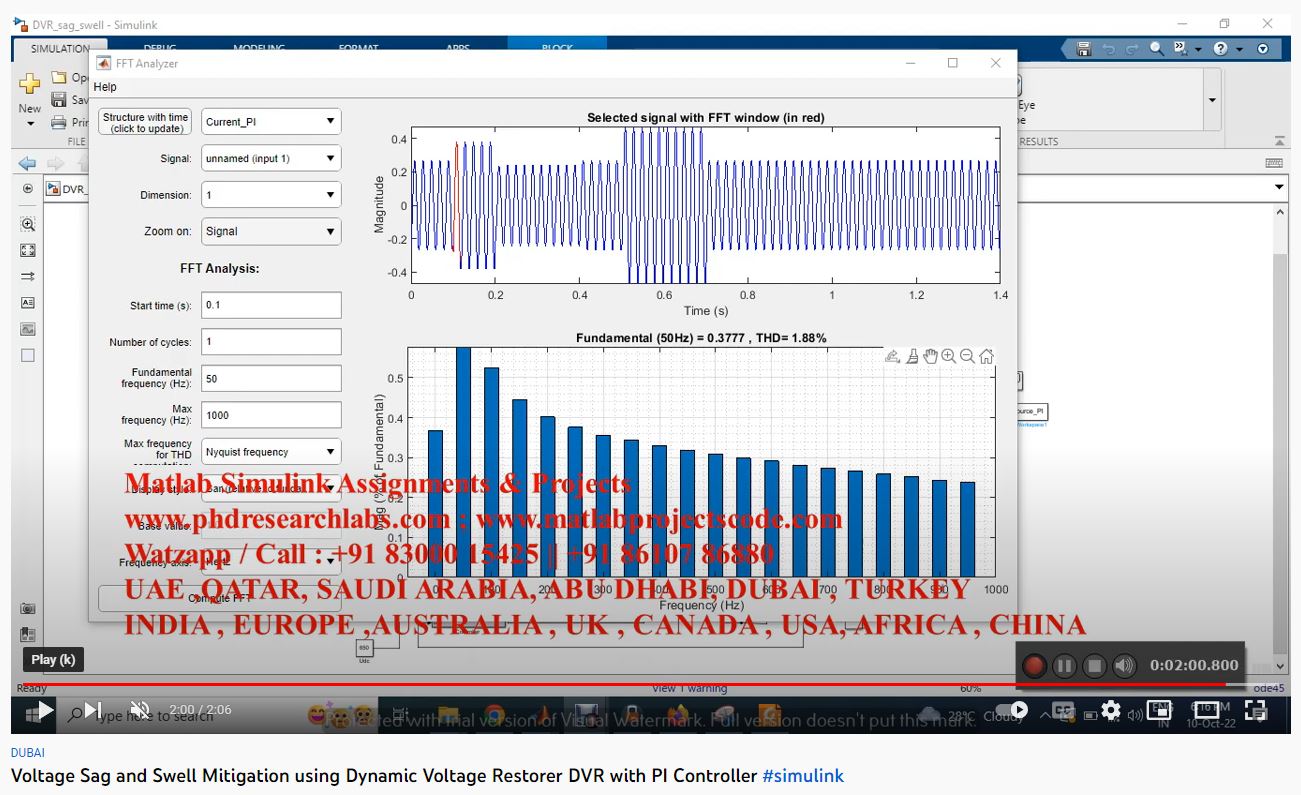1301x795 pixels.
Task: Enter fullscreen mode in video player
Action: point(1256,710)
